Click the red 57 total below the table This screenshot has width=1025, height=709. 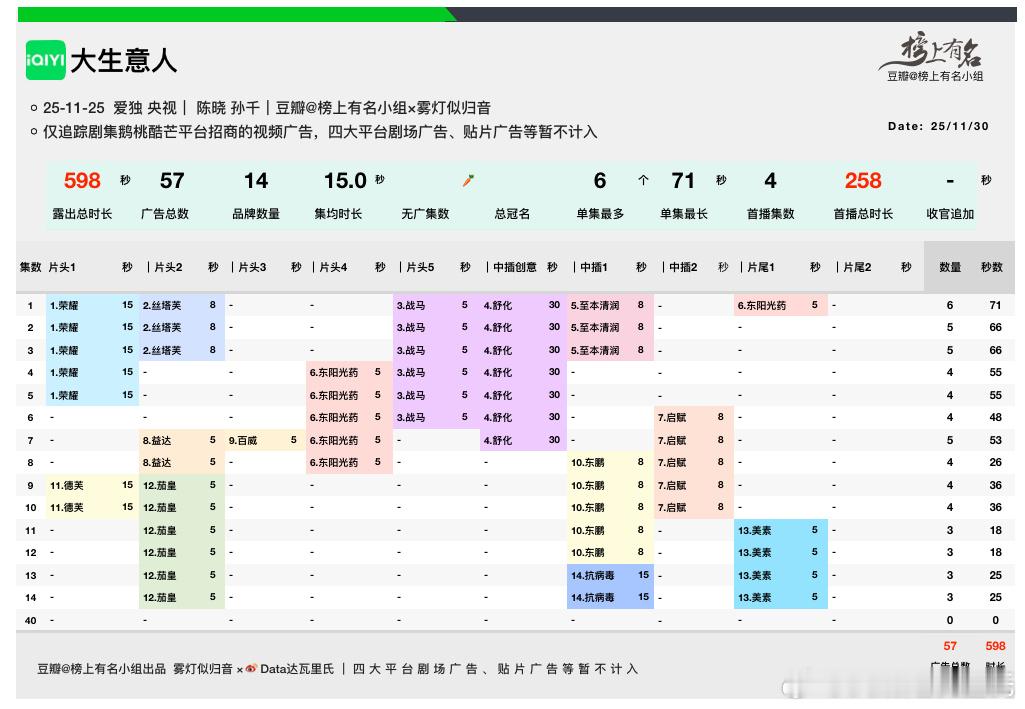coord(950,646)
